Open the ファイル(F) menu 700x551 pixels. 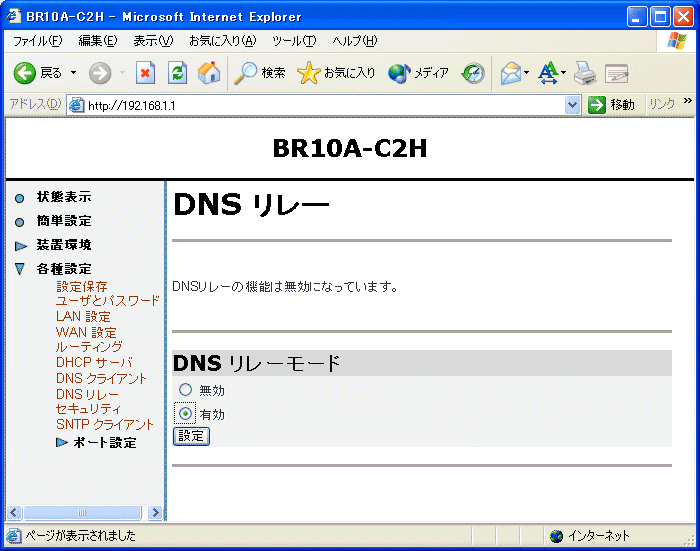coord(38,41)
